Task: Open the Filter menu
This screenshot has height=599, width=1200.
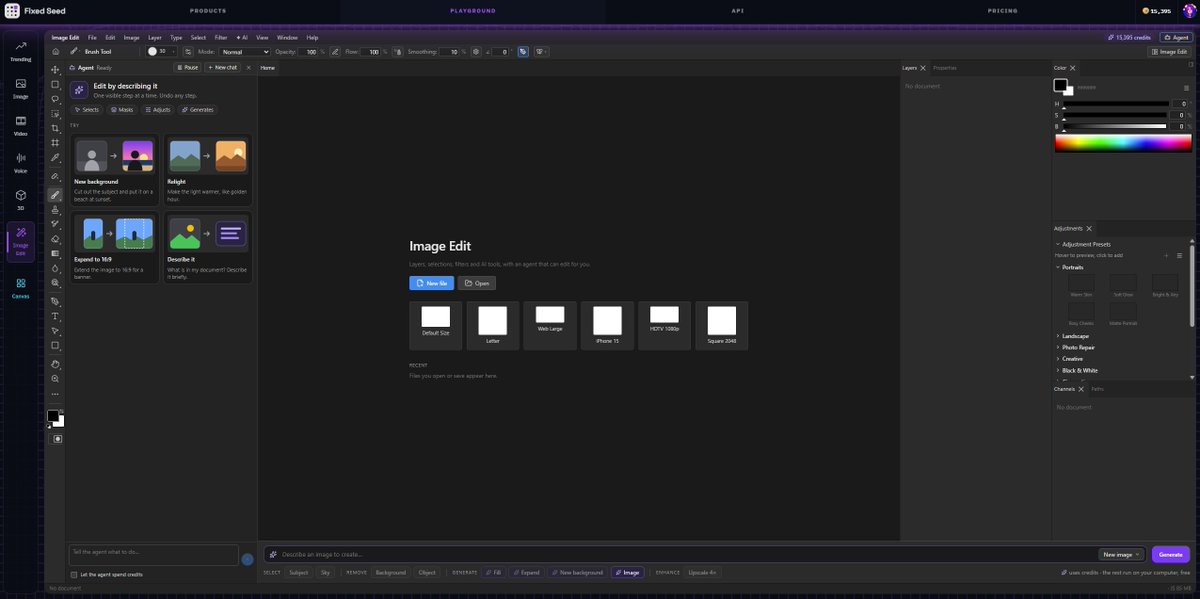Action: (221, 37)
